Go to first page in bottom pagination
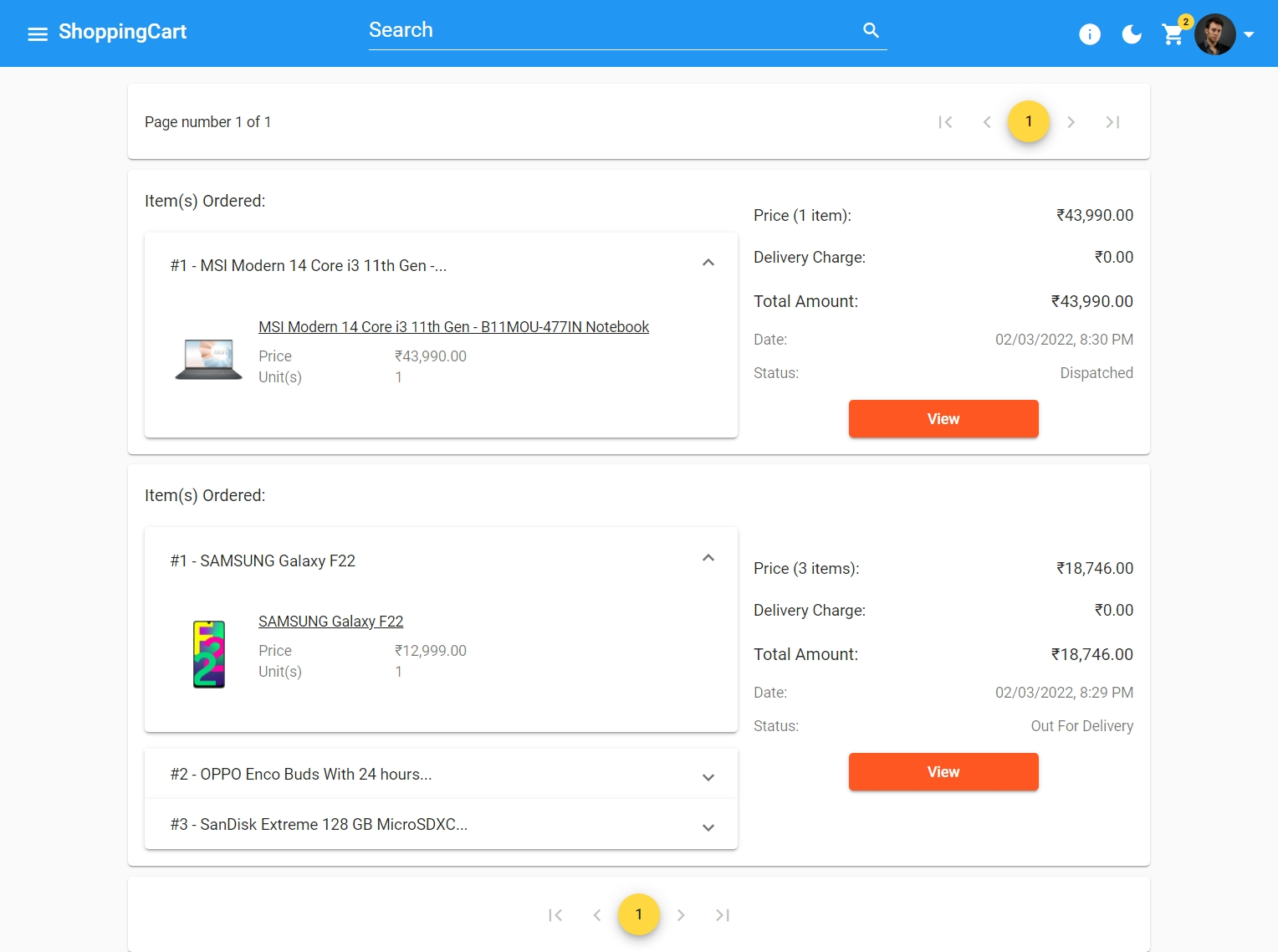This screenshot has width=1278, height=952. (555, 915)
